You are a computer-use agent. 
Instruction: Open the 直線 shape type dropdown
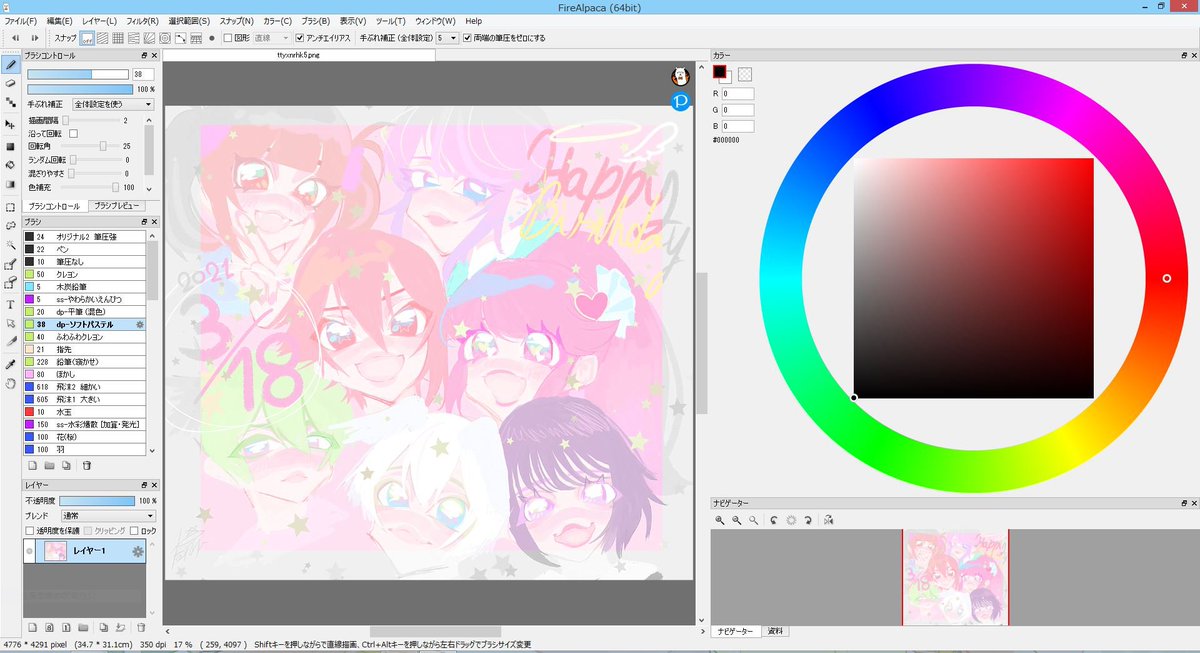pos(272,38)
